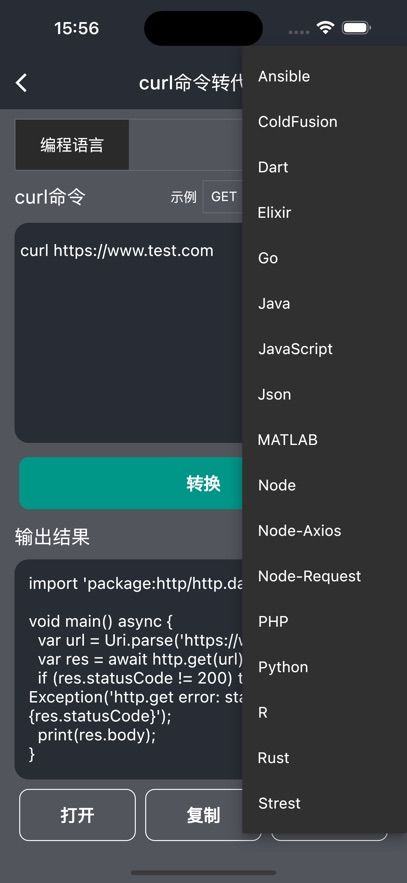Pick MATLAB in the language list
407x883 pixels.
click(325, 440)
